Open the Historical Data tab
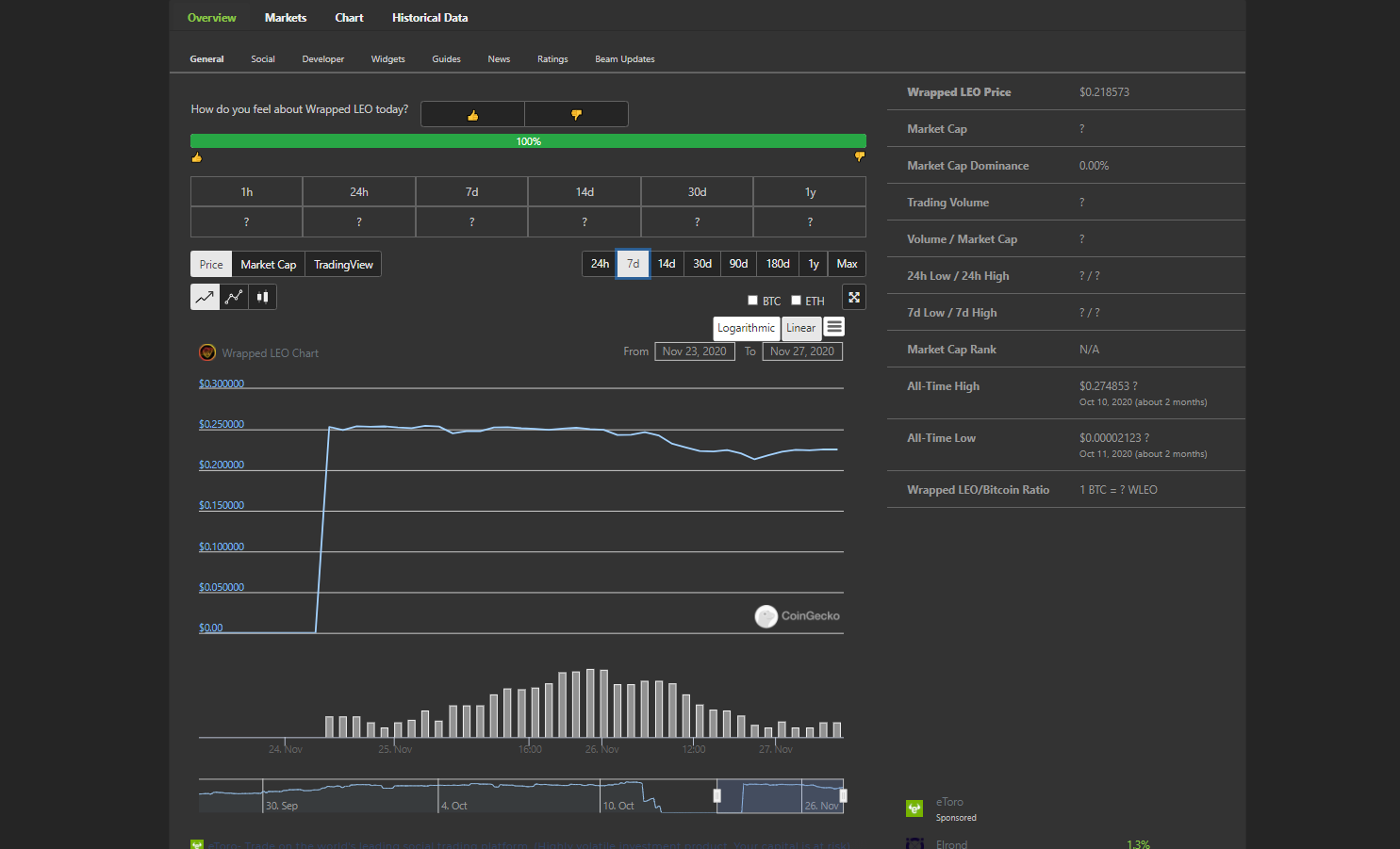This screenshot has width=1400, height=849. point(430,18)
